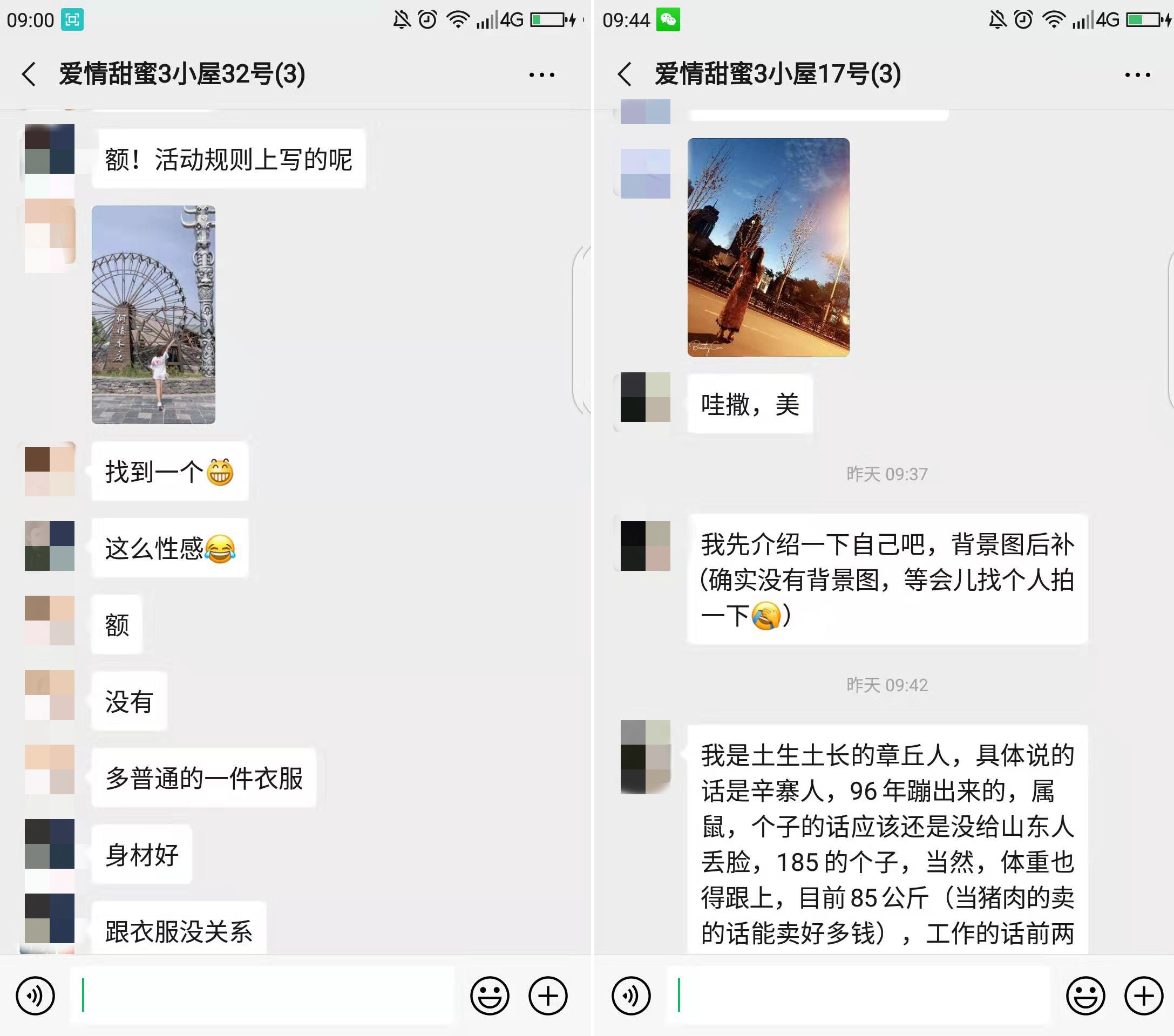Select message 找到一个

[170, 472]
